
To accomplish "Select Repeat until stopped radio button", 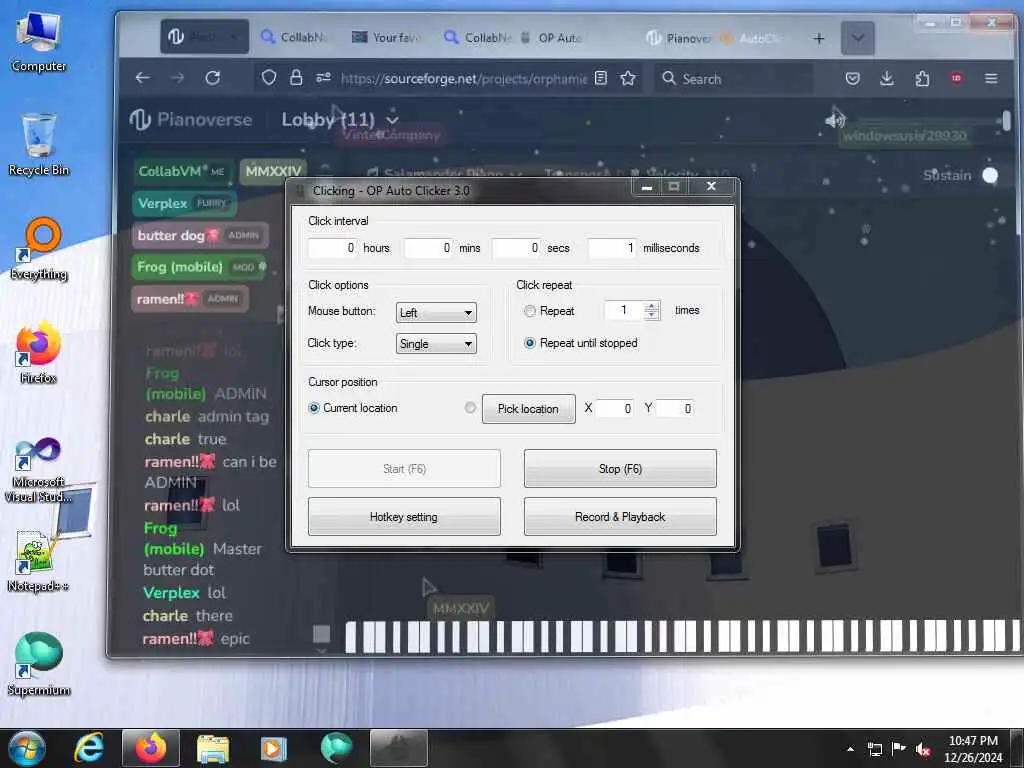I will [x=530, y=343].
